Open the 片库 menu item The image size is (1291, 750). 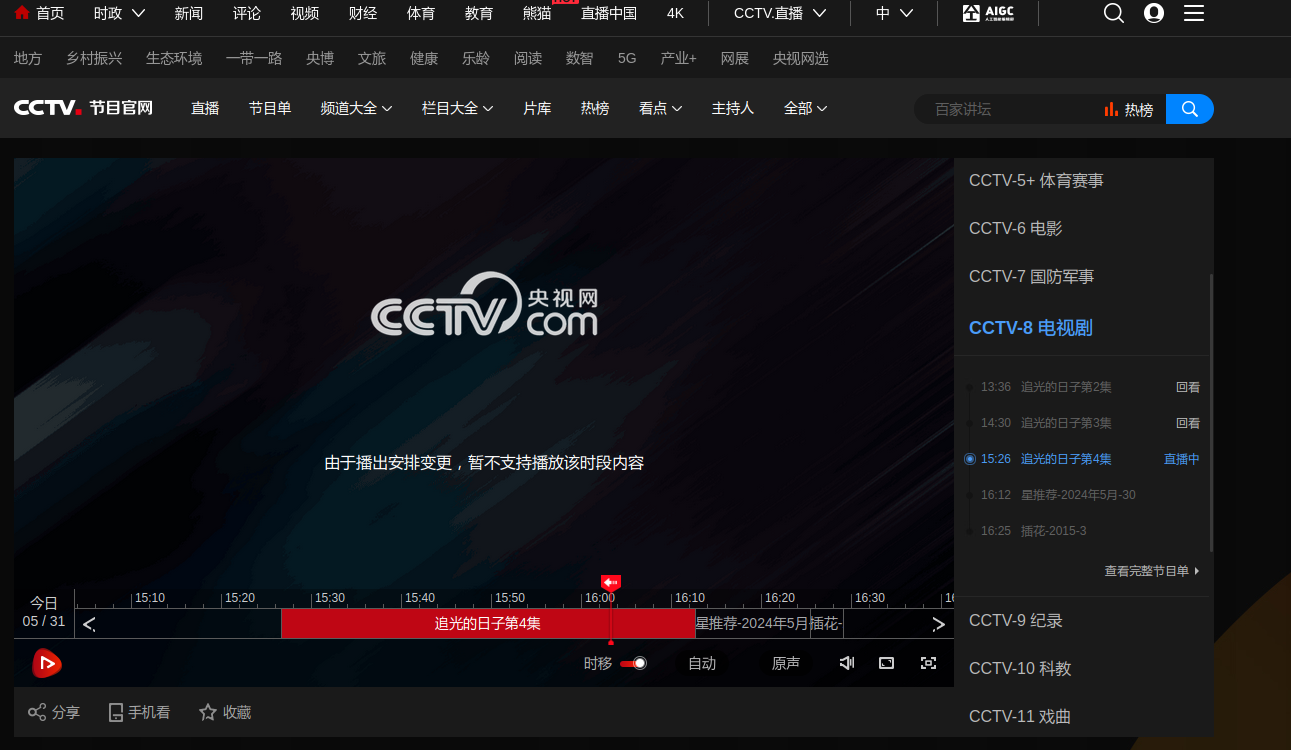coord(537,108)
